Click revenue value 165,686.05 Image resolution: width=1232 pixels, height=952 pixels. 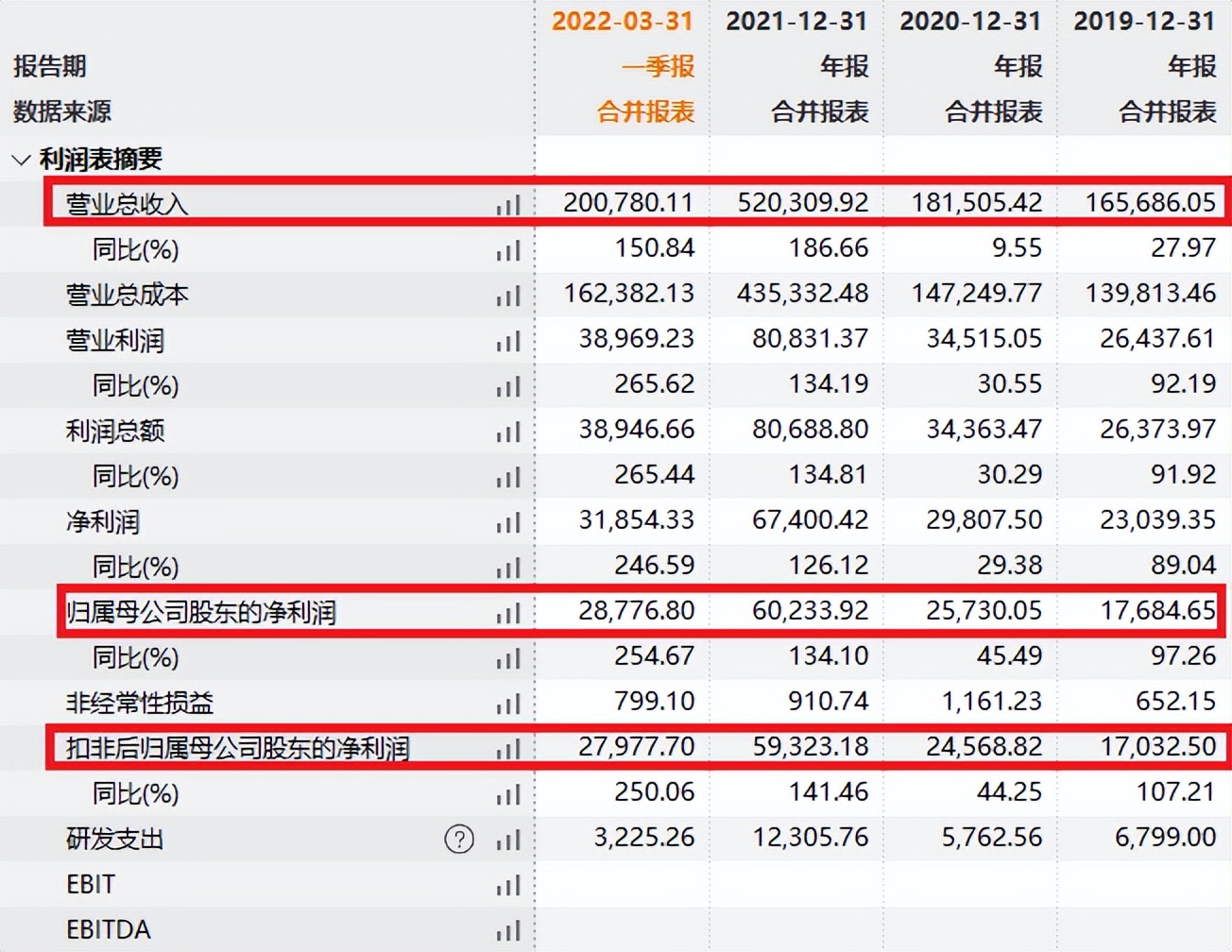pyautogui.click(x=1150, y=202)
